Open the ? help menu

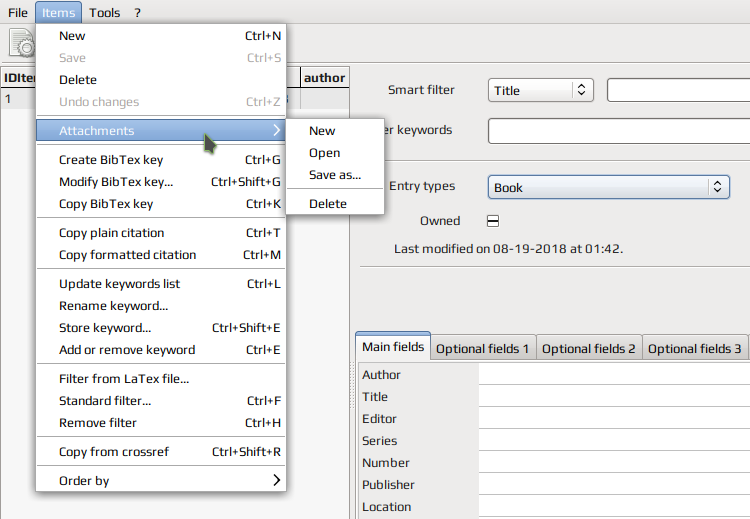(x=138, y=12)
